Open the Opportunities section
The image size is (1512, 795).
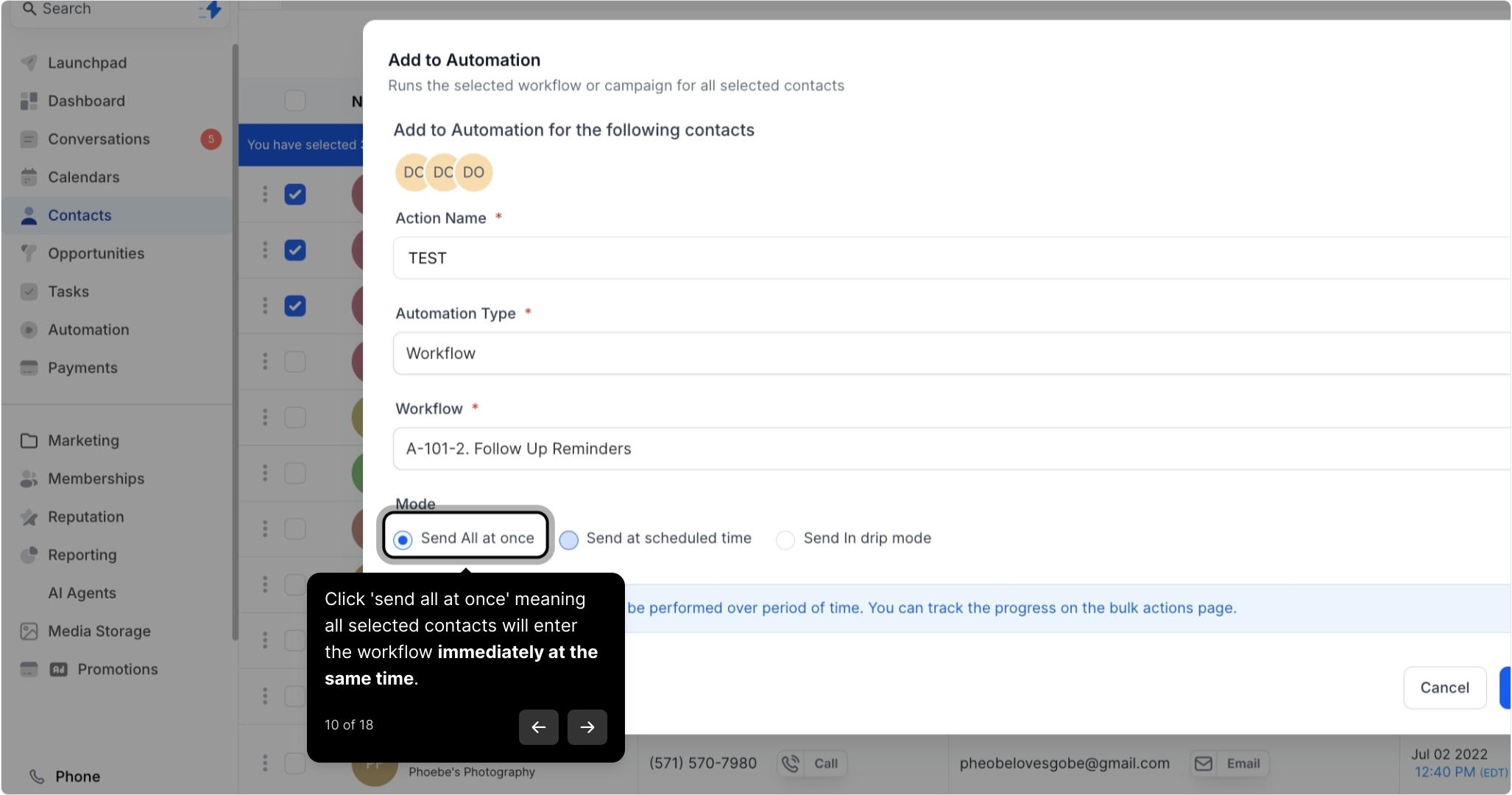click(x=96, y=254)
